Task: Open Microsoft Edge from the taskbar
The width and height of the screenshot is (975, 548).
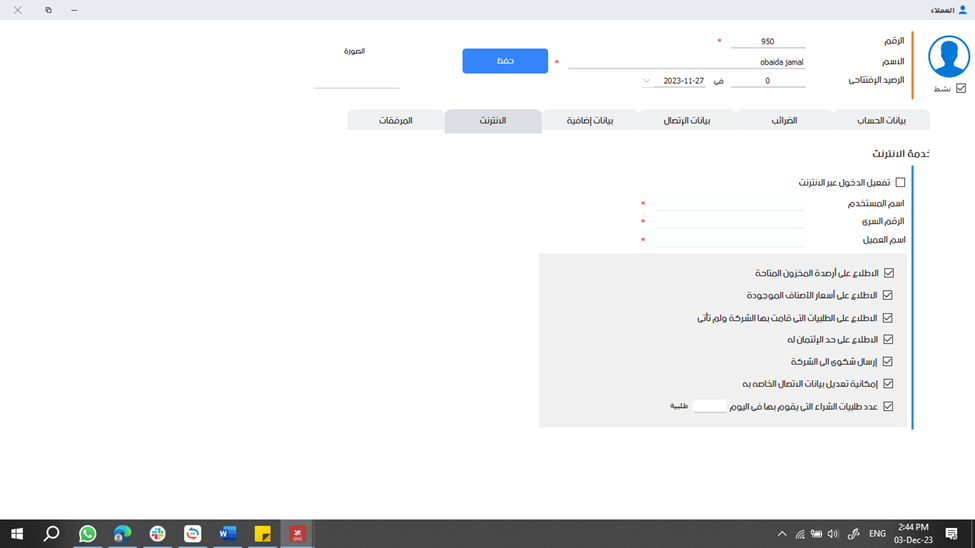Action: coord(122,534)
